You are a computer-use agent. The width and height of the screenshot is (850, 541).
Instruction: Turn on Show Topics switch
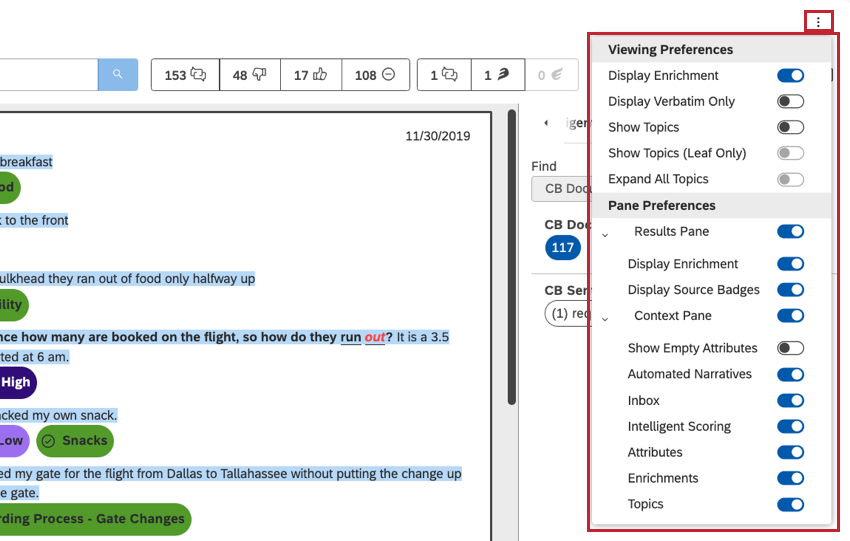coord(790,127)
